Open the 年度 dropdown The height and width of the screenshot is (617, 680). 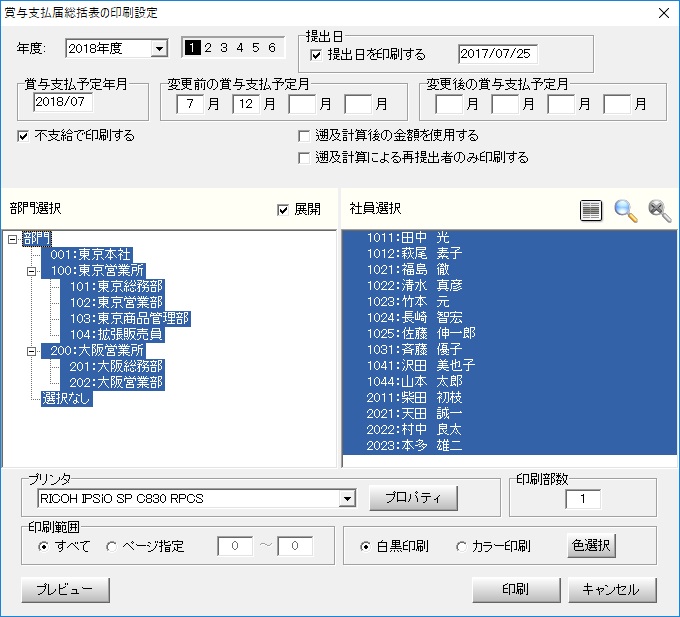[x=159, y=49]
